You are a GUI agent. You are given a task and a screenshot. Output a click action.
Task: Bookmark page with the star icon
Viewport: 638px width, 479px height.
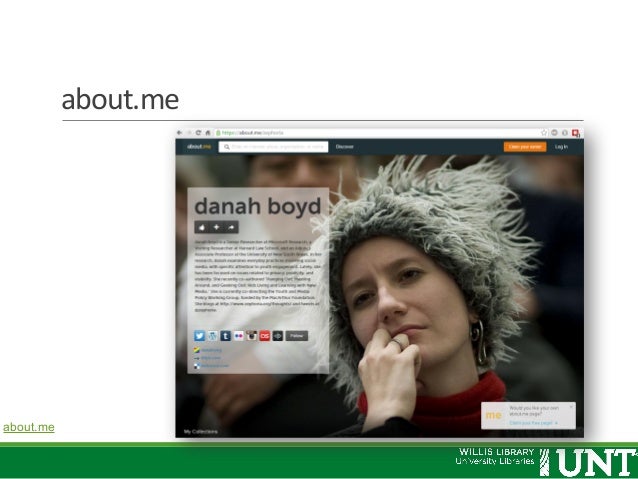544,133
